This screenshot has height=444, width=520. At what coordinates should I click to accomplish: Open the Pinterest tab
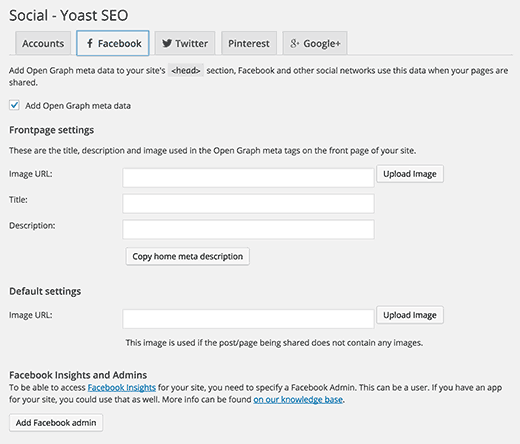pos(249,43)
